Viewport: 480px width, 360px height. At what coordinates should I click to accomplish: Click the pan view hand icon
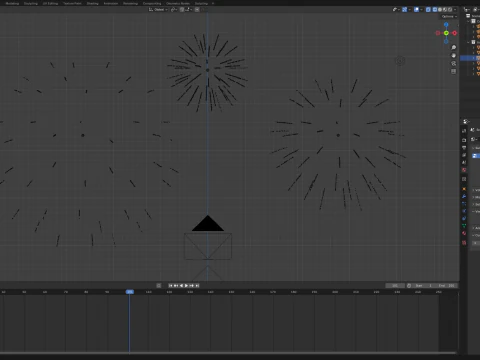click(x=453, y=55)
